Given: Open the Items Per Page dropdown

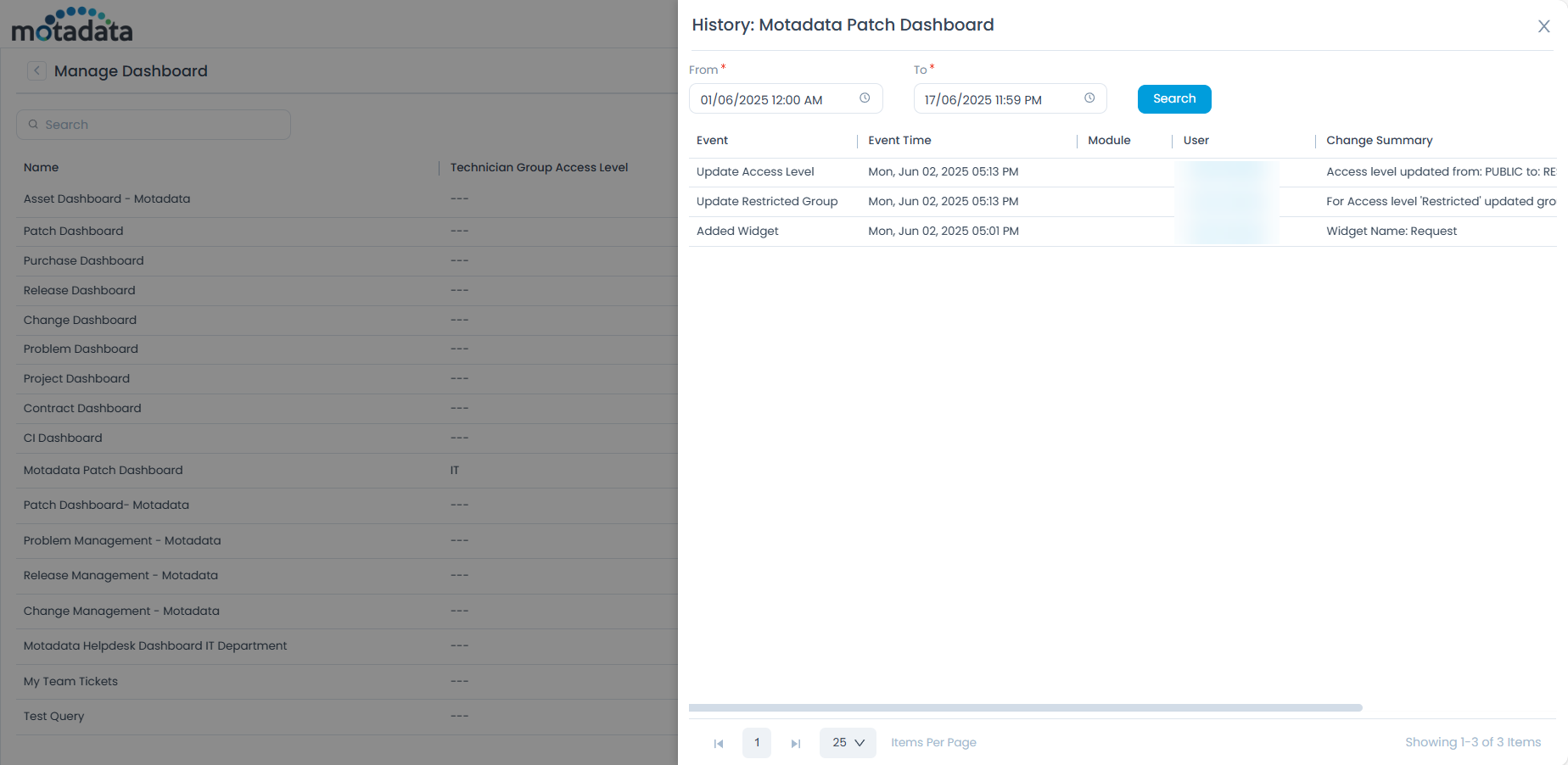Looking at the screenshot, I should click(848, 742).
